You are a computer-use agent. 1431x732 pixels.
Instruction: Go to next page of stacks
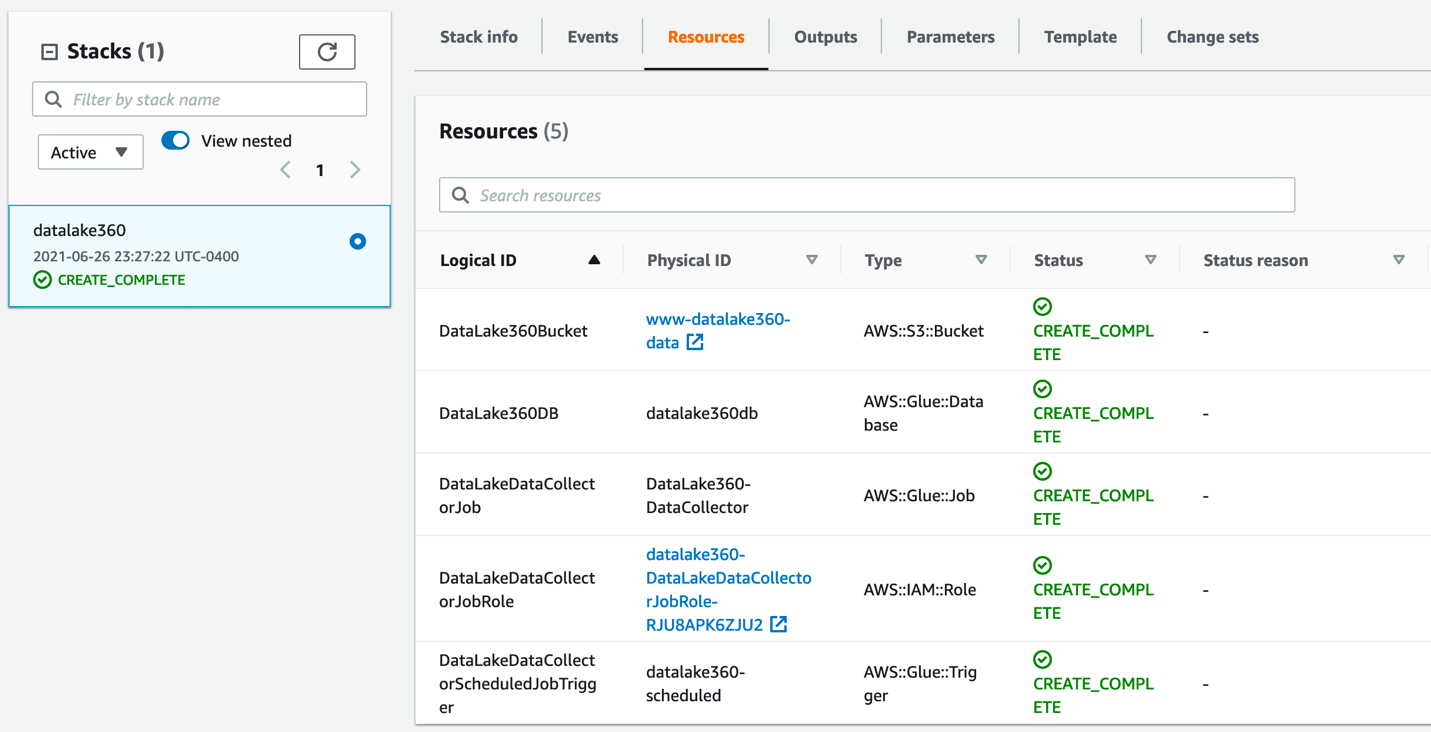point(355,170)
